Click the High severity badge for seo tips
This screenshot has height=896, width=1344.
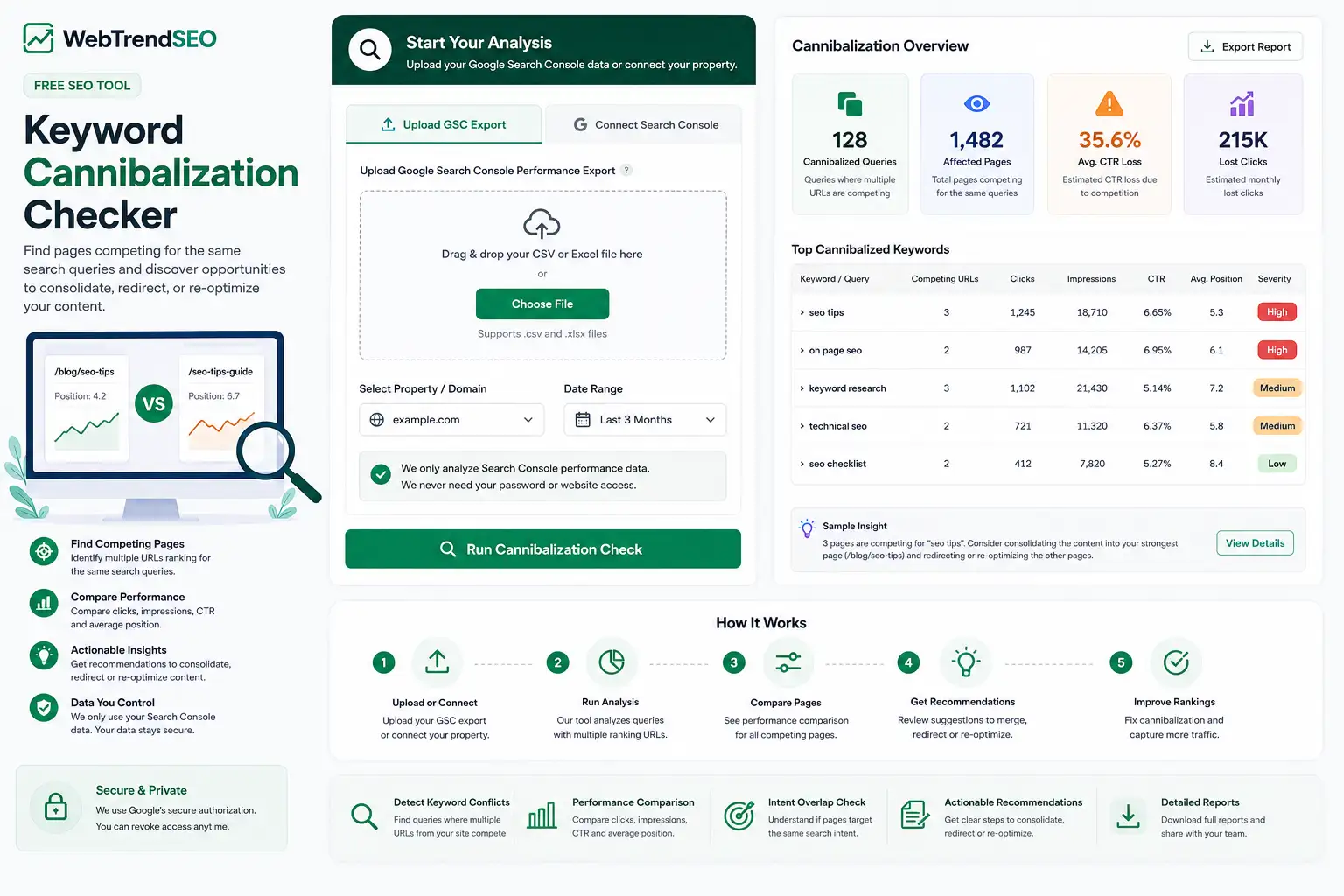click(x=1277, y=312)
